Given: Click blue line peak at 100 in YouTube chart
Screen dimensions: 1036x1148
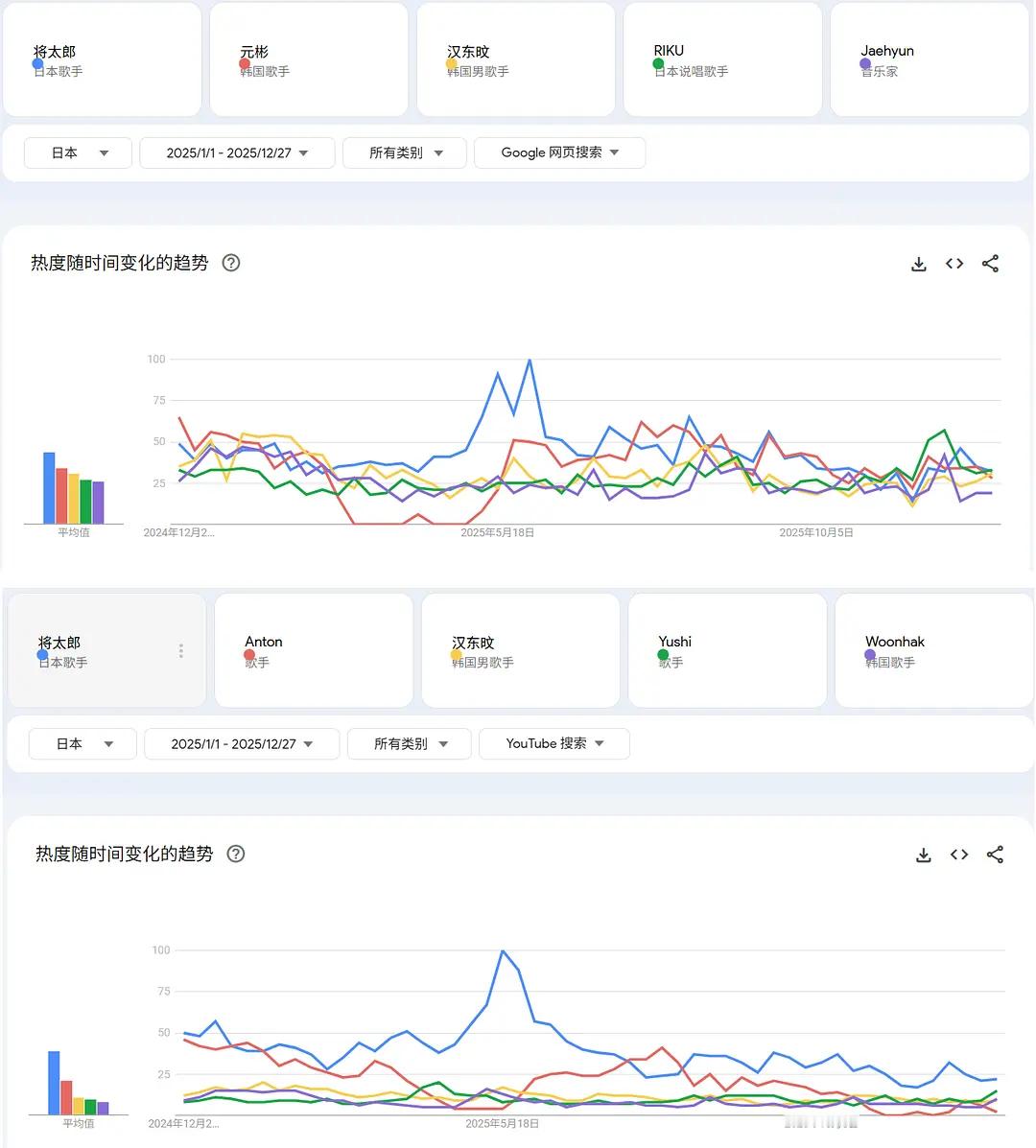Looking at the screenshot, I should (x=503, y=951).
